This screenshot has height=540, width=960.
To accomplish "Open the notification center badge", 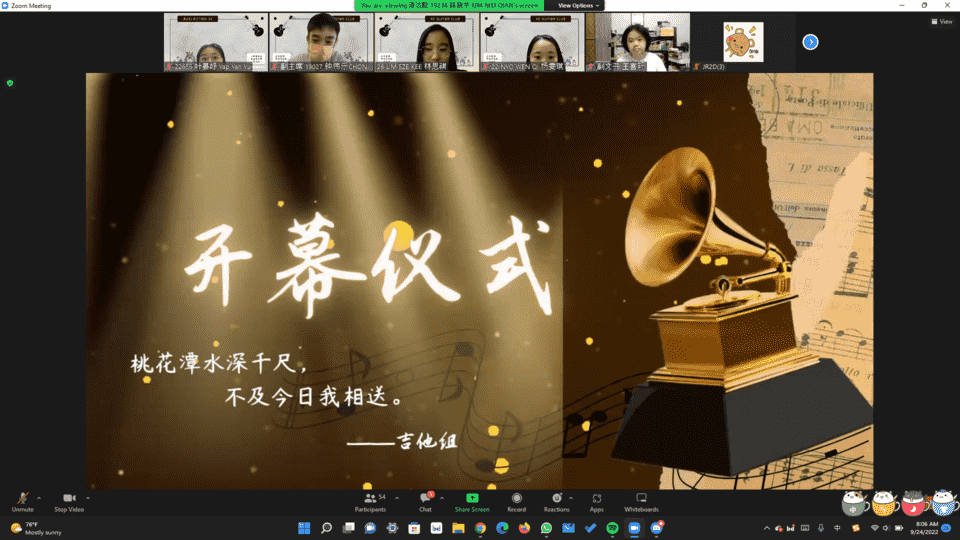I will click(x=947, y=528).
